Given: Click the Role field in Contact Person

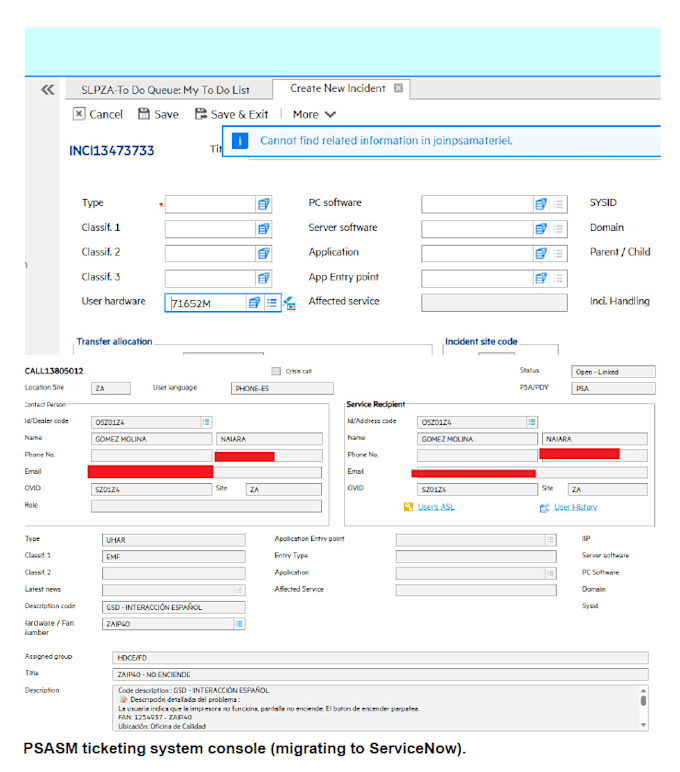Looking at the screenshot, I should tap(206, 506).
